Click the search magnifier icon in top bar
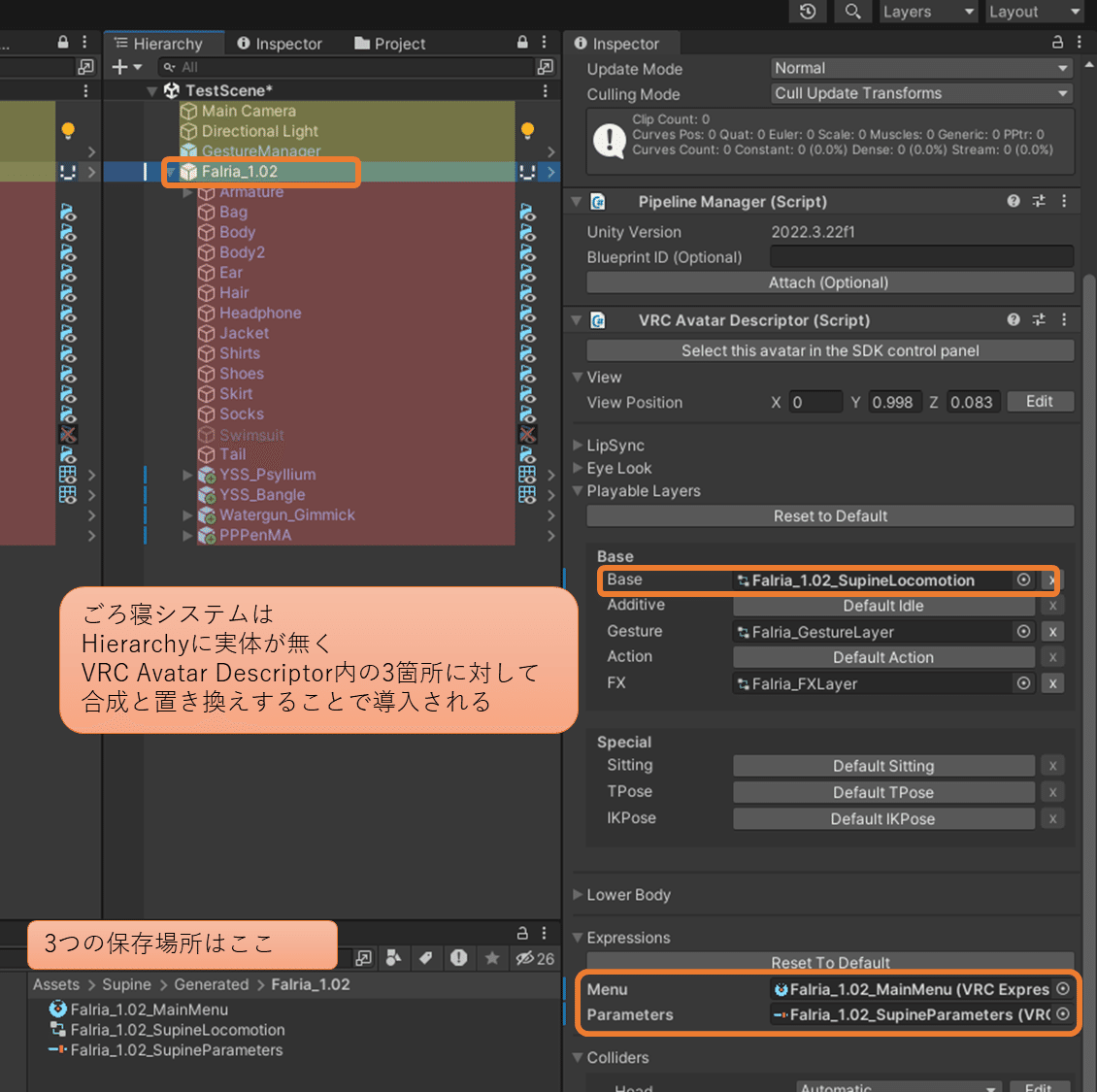Screen dimensions: 1097x1092 pyautogui.click(x=852, y=12)
